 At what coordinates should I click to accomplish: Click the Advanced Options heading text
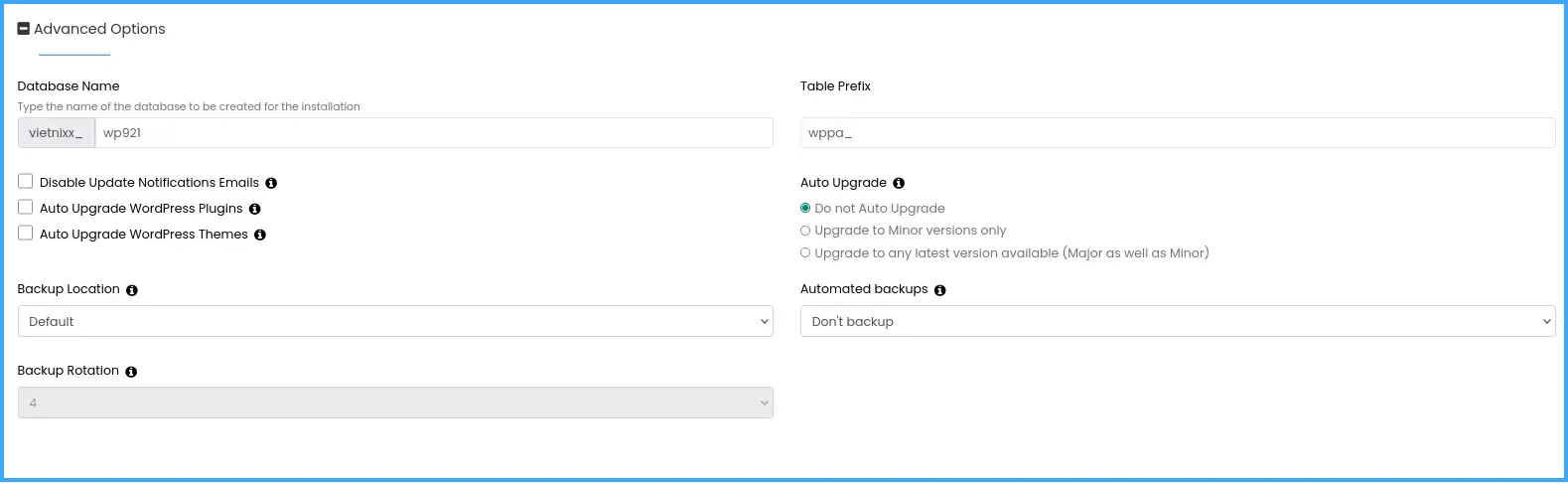pos(99,29)
